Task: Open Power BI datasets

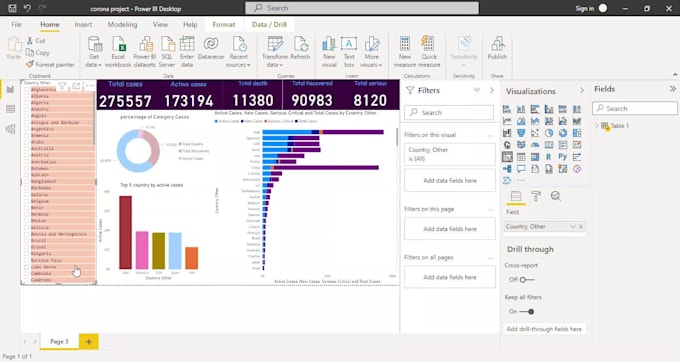Action: pyautogui.click(x=144, y=52)
